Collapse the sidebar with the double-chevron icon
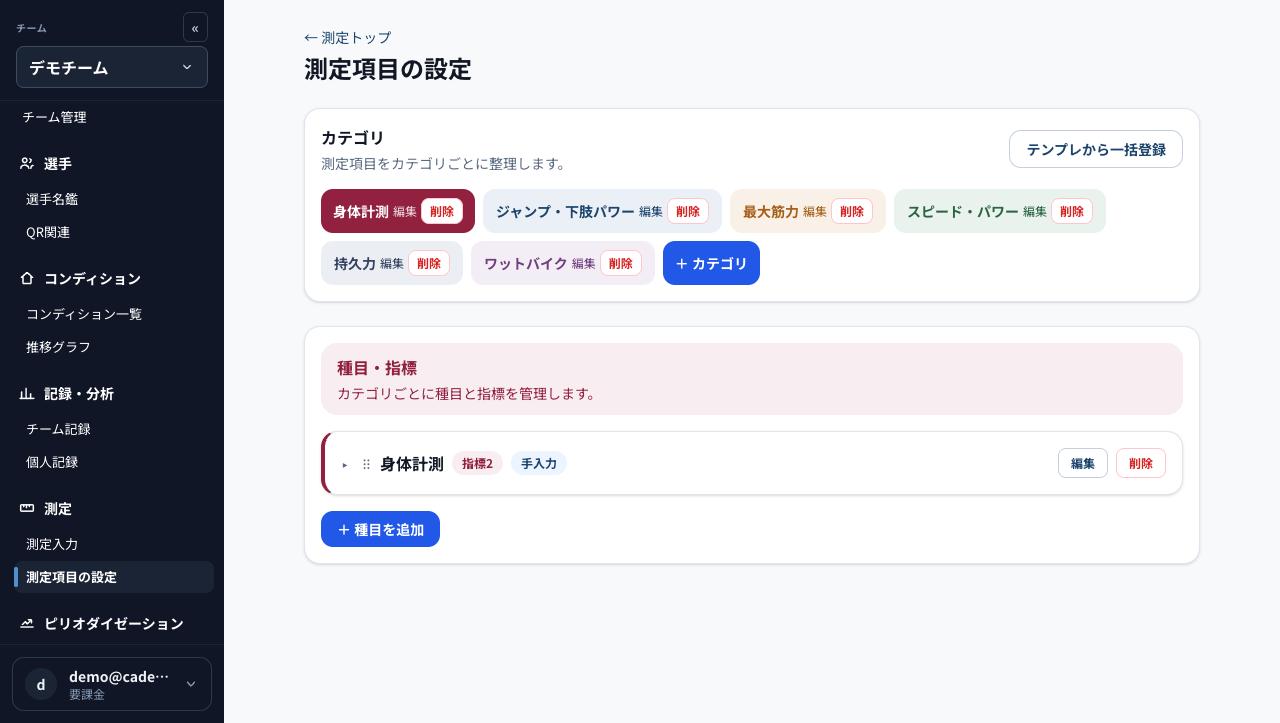The width and height of the screenshot is (1280, 723). (x=195, y=27)
